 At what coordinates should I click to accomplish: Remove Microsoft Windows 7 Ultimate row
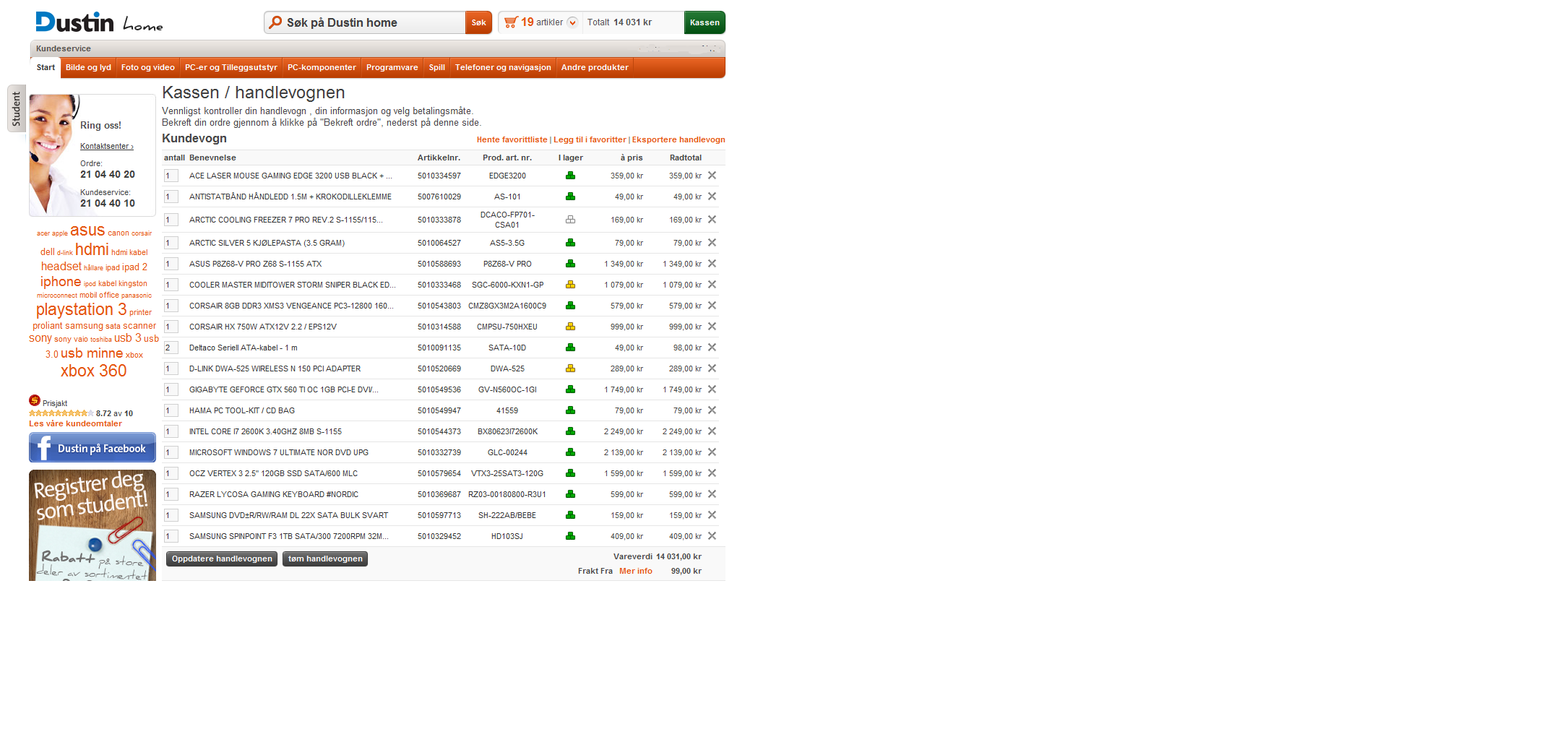pyautogui.click(x=712, y=452)
